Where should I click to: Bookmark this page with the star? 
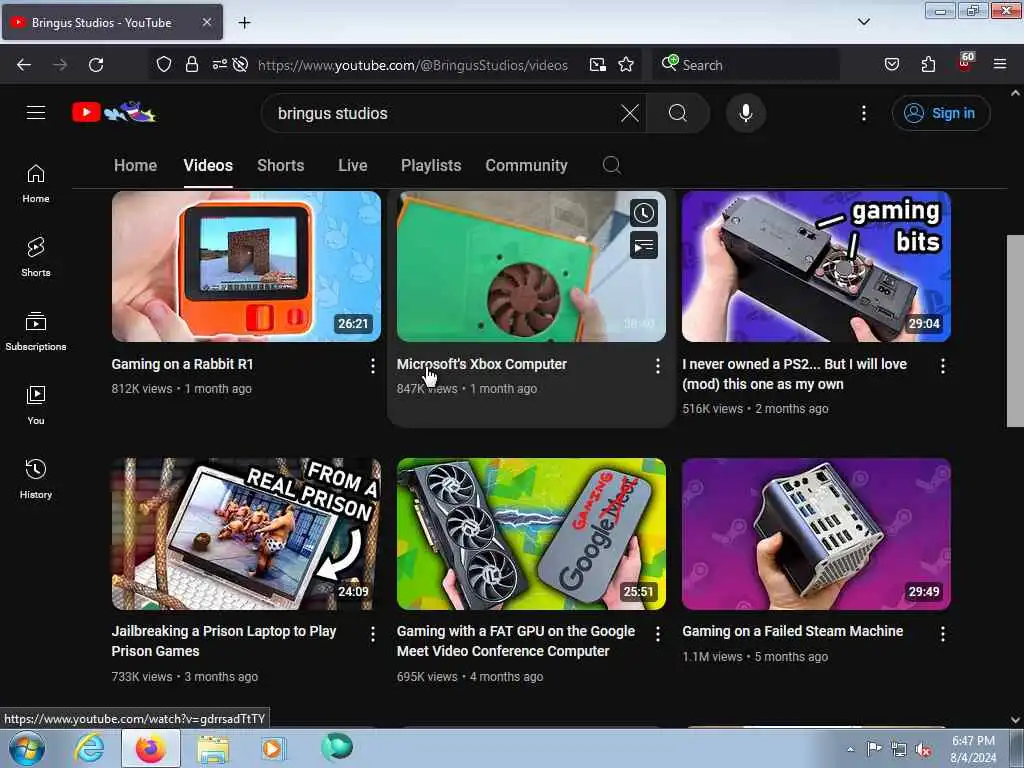[x=626, y=65]
